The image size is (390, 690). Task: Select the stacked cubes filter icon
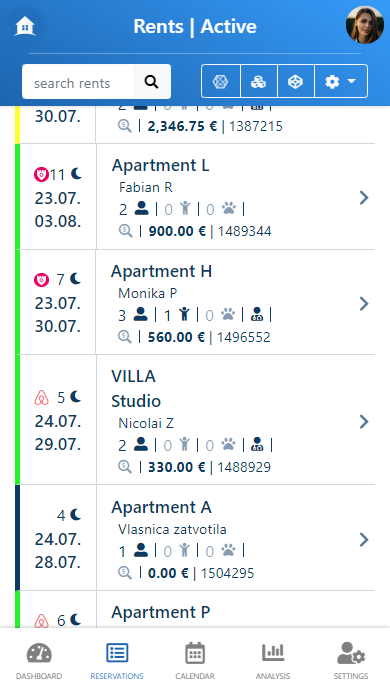(258, 81)
